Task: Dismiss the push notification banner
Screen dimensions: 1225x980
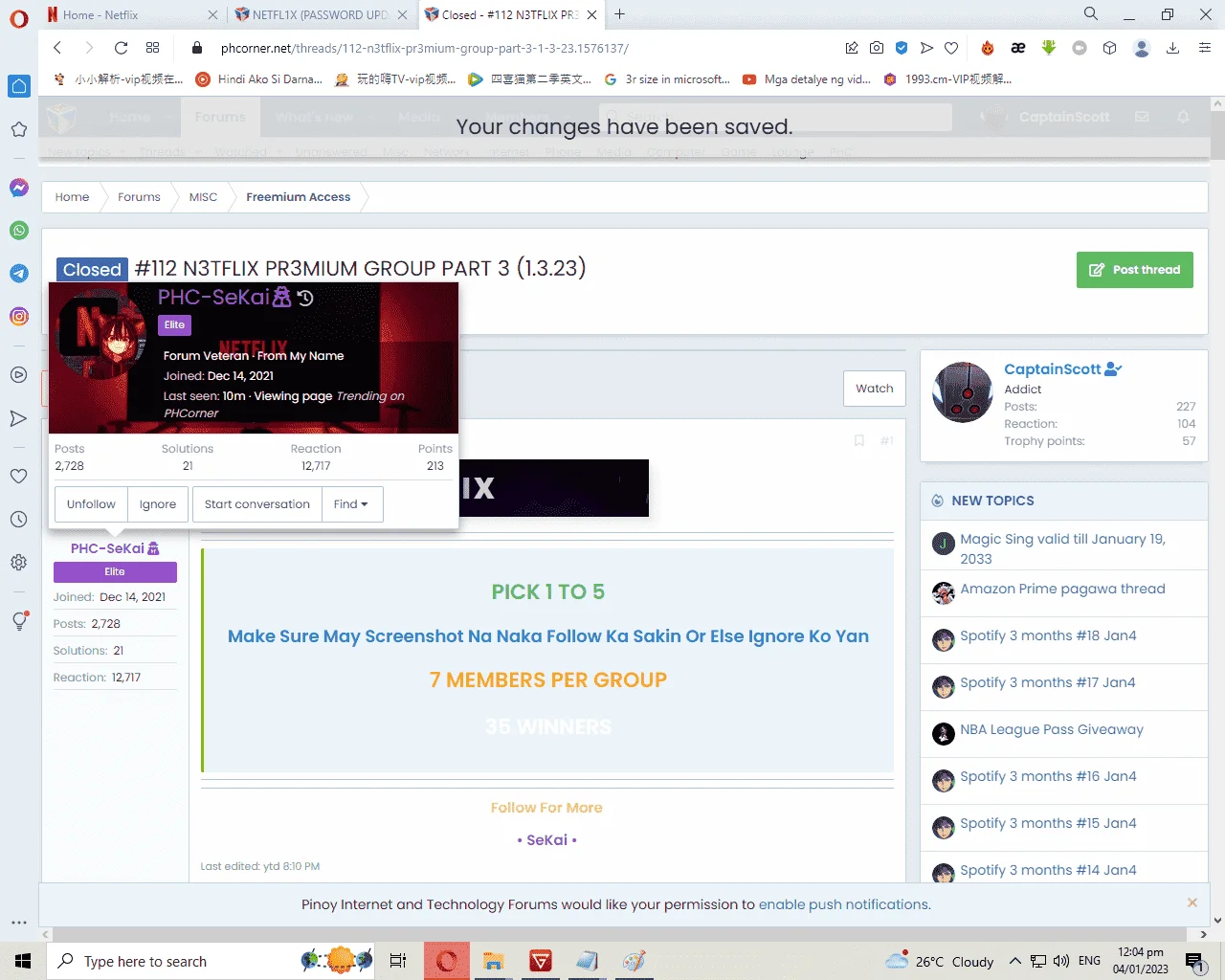Action: pos(1192,902)
